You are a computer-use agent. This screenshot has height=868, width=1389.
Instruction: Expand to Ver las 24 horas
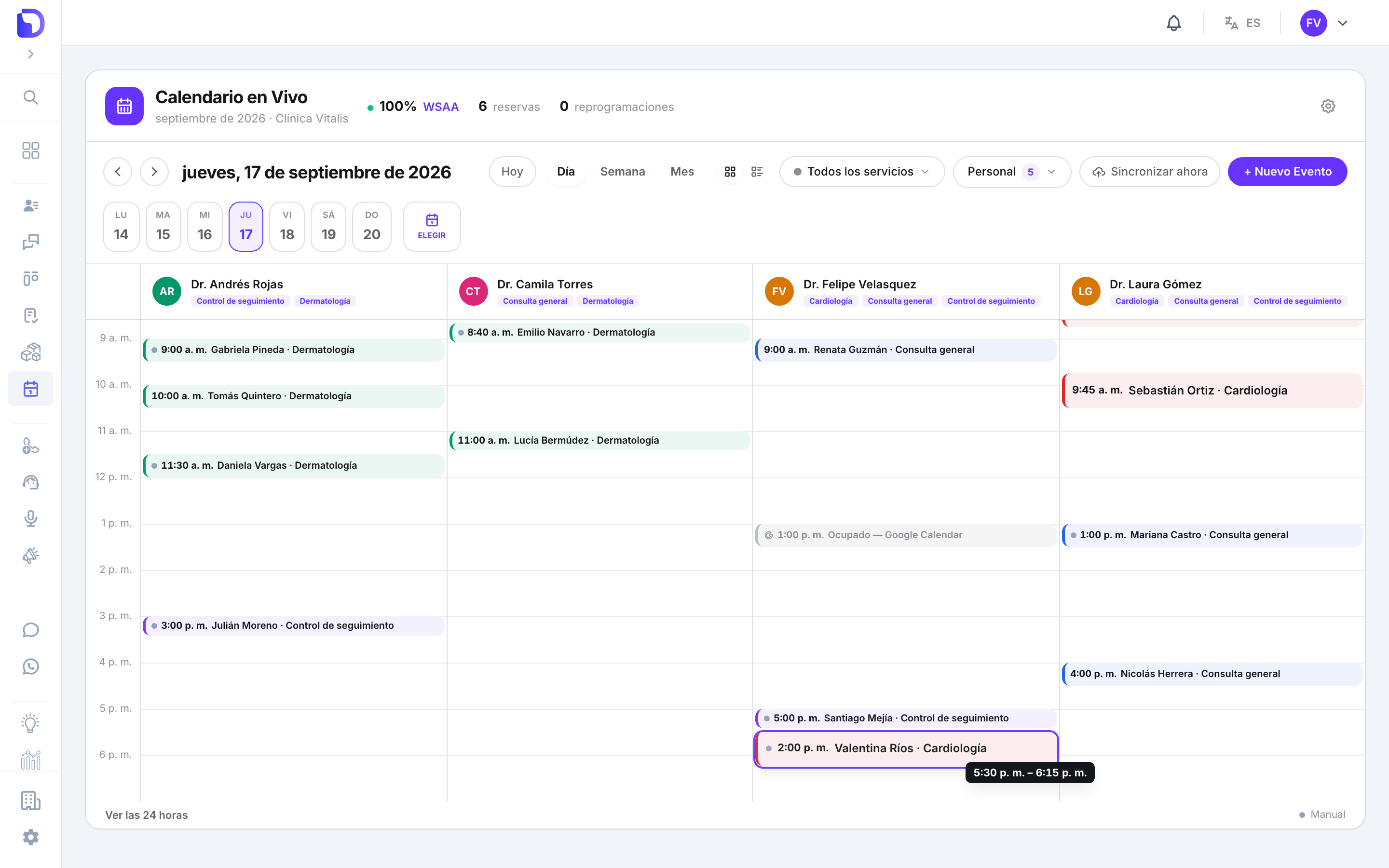point(146,815)
